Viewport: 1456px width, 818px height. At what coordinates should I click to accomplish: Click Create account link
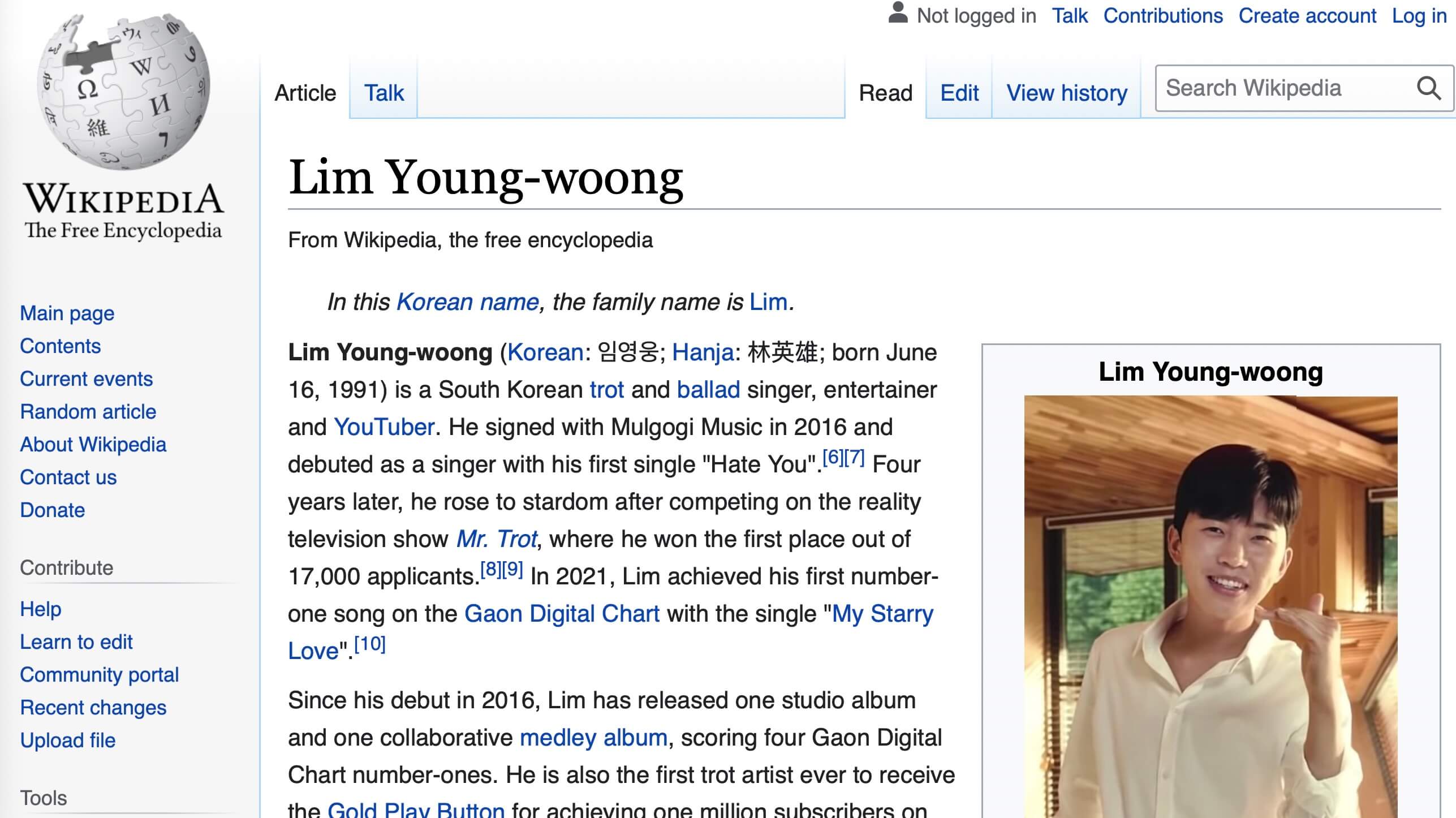(x=1307, y=16)
